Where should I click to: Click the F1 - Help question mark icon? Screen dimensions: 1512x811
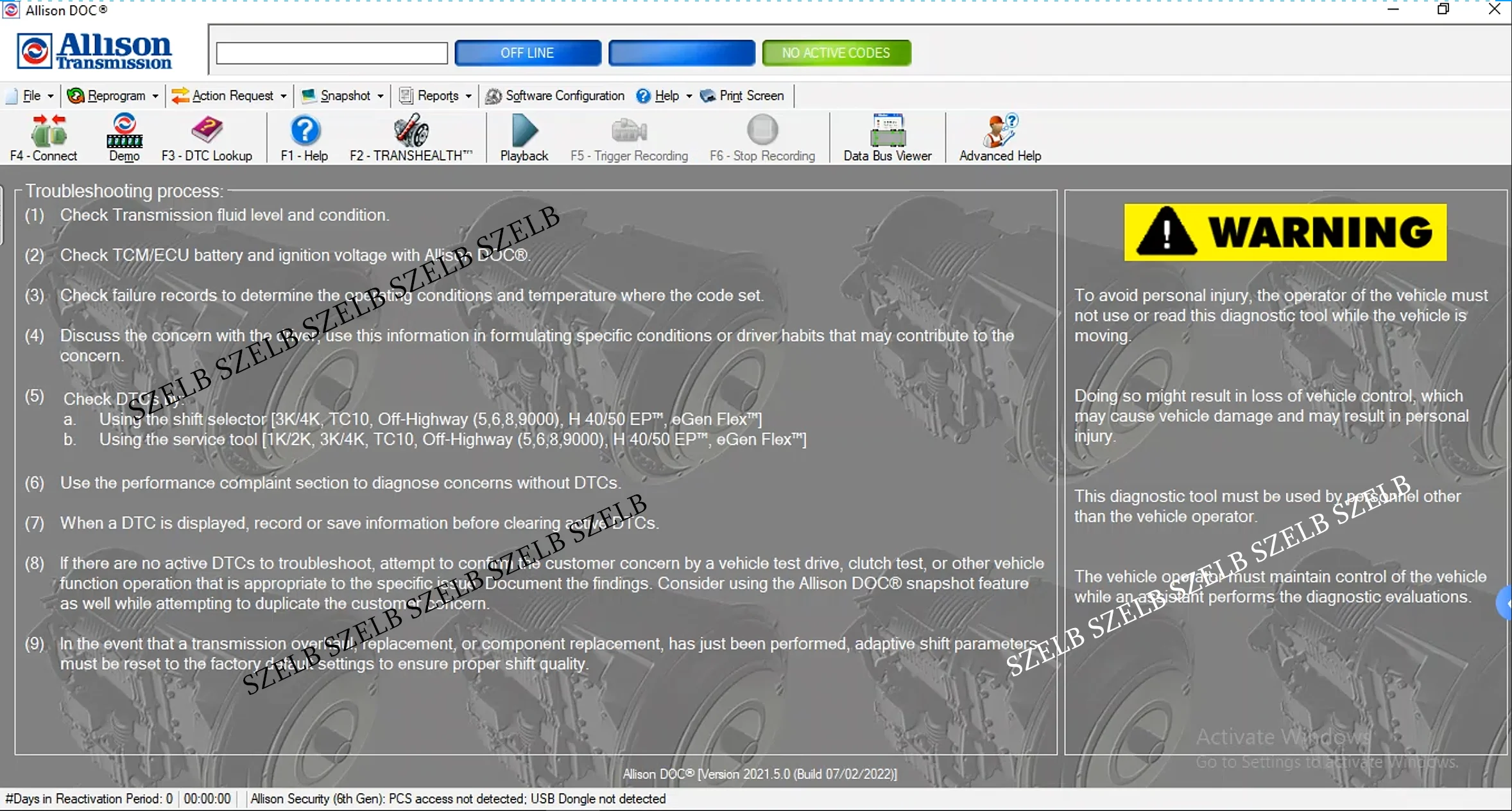[305, 130]
